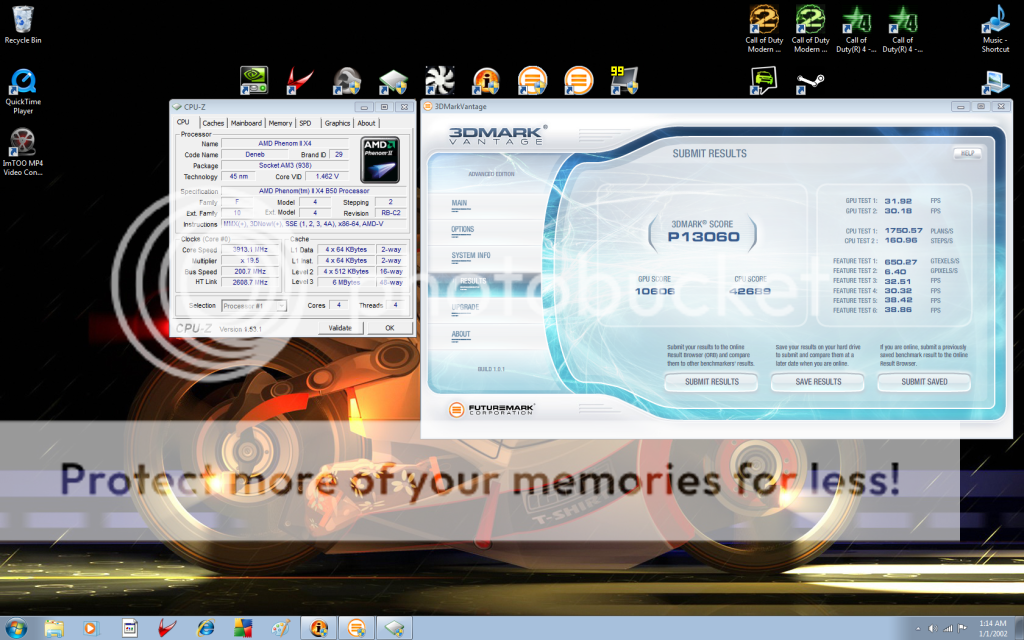Click the '3913.1 MHz' core speed value
Image resolution: width=1024 pixels, height=640 pixels.
point(250,249)
